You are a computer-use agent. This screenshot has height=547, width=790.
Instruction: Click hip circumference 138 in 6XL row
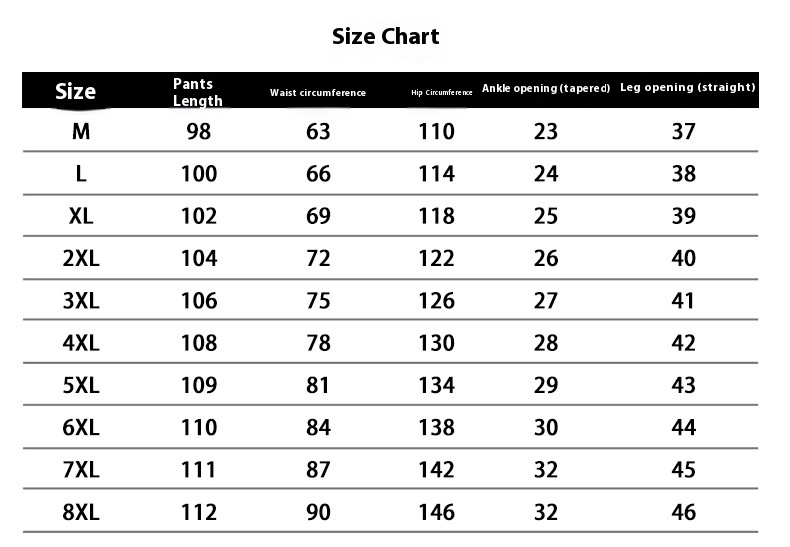[x=436, y=428]
